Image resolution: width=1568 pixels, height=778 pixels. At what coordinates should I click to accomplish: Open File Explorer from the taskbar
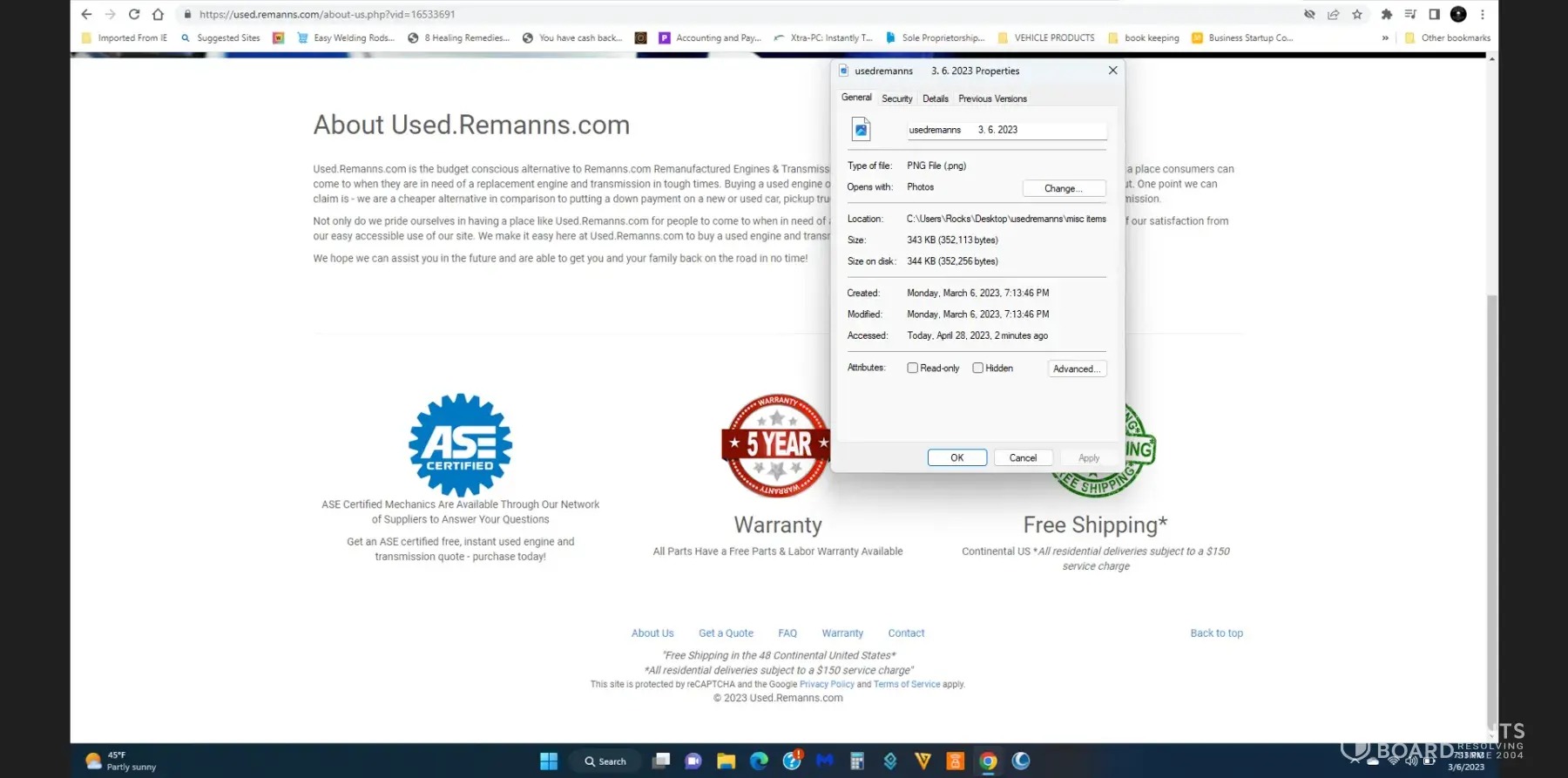[x=727, y=761]
